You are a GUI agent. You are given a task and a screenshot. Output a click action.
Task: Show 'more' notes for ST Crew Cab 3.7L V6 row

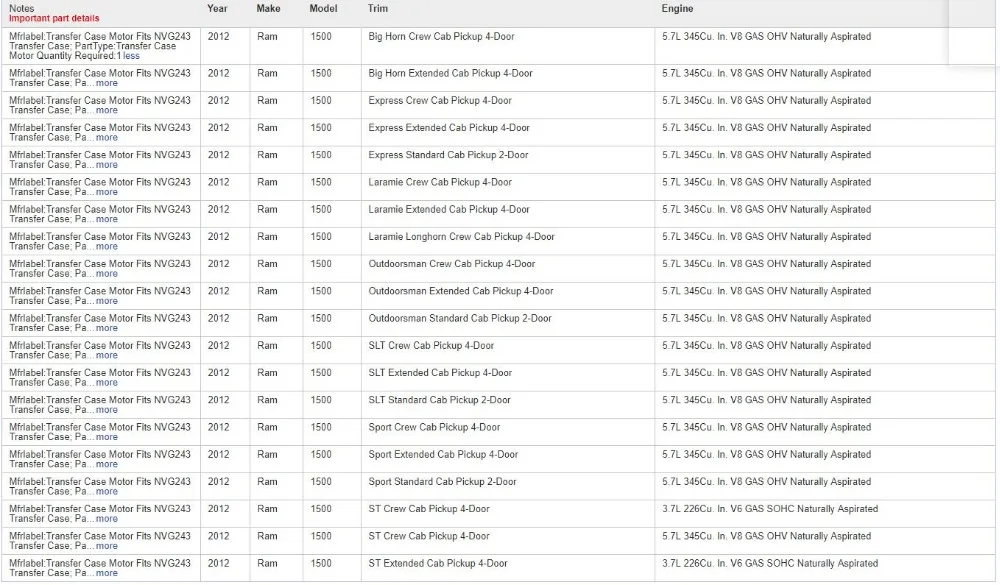click(x=107, y=519)
